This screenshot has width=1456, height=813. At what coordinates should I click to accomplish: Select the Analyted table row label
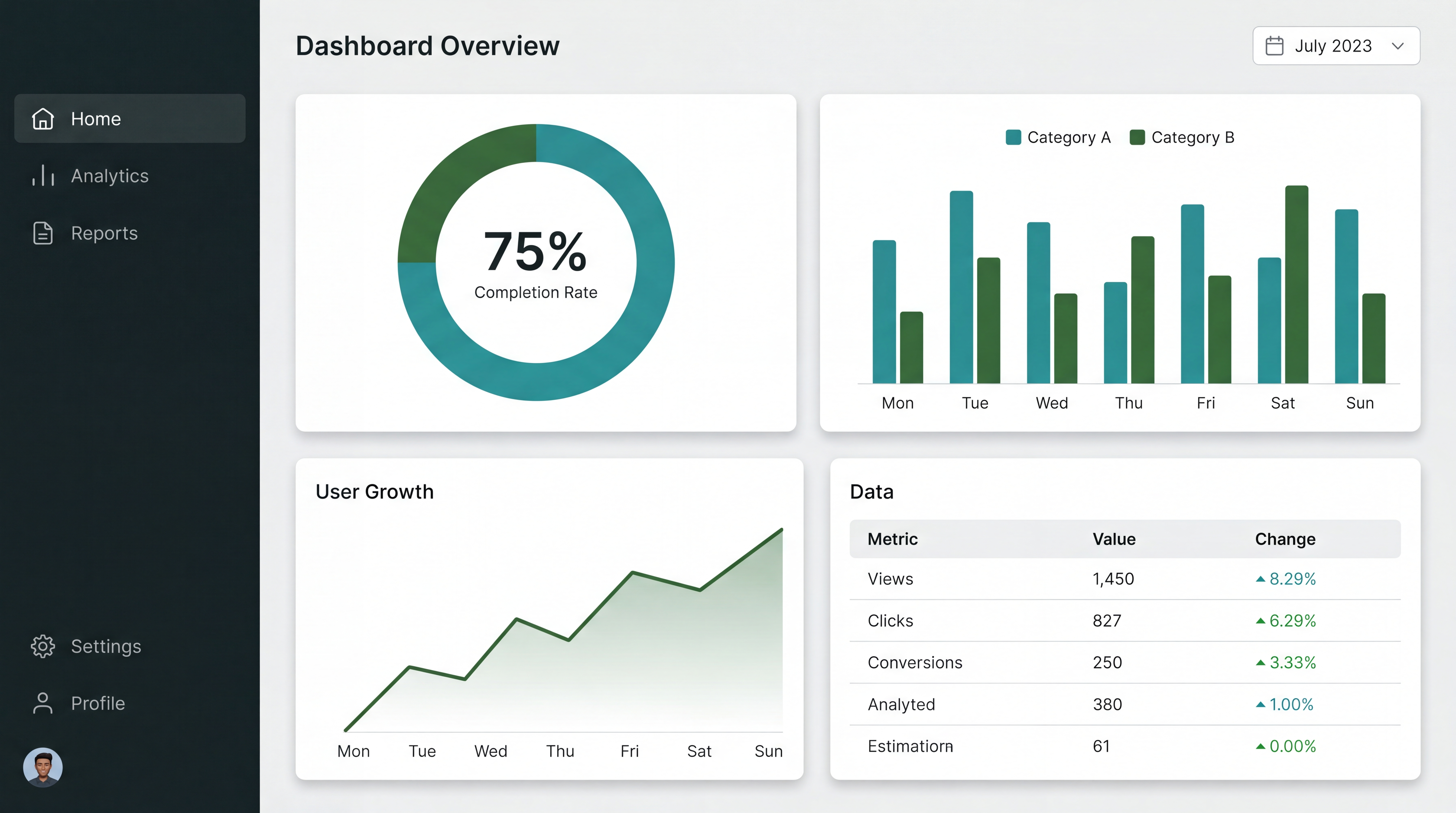[901, 704]
